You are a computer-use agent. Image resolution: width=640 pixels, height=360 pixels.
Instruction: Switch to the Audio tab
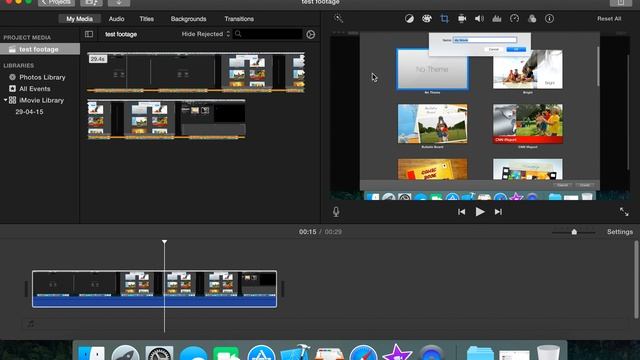coord(116,19)
